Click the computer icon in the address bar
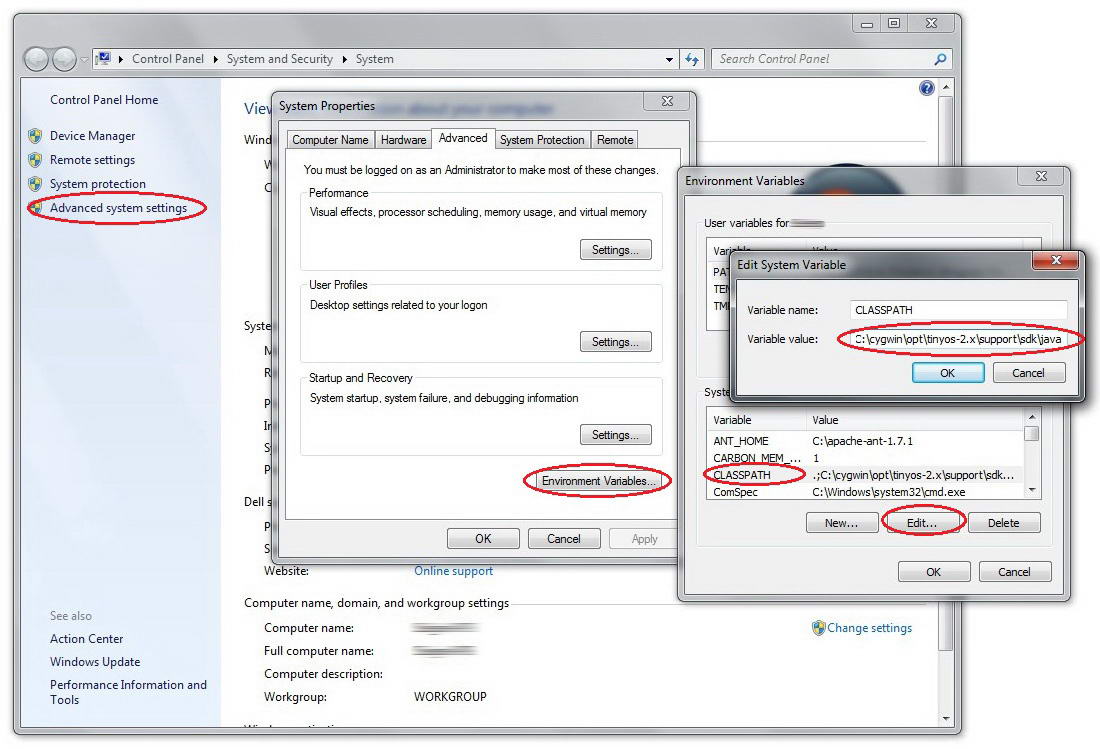 pyautogui.click(x=103, y=58)
